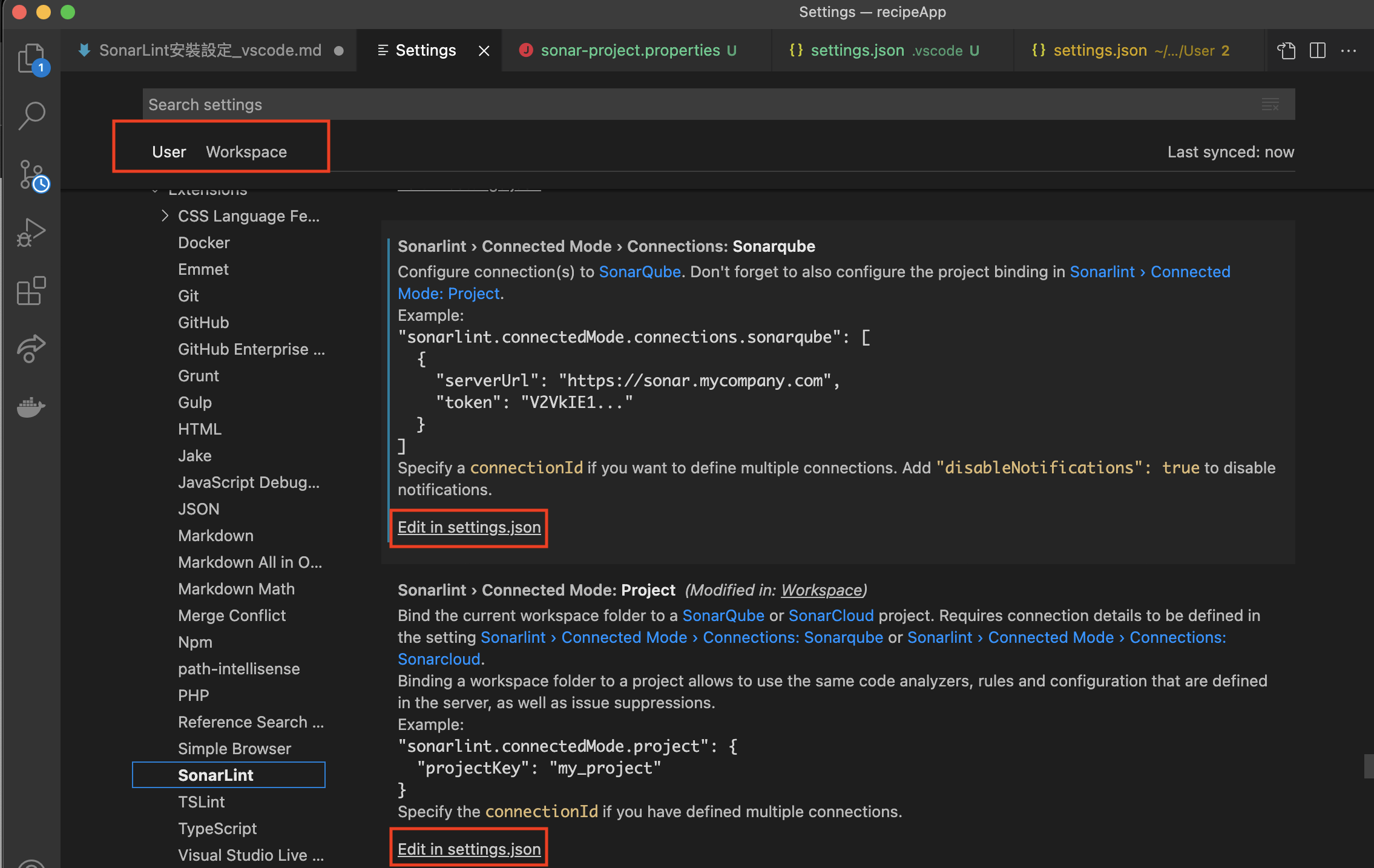
Task: Select SonarLint in settings tree
Action: (x=229, y=775)
